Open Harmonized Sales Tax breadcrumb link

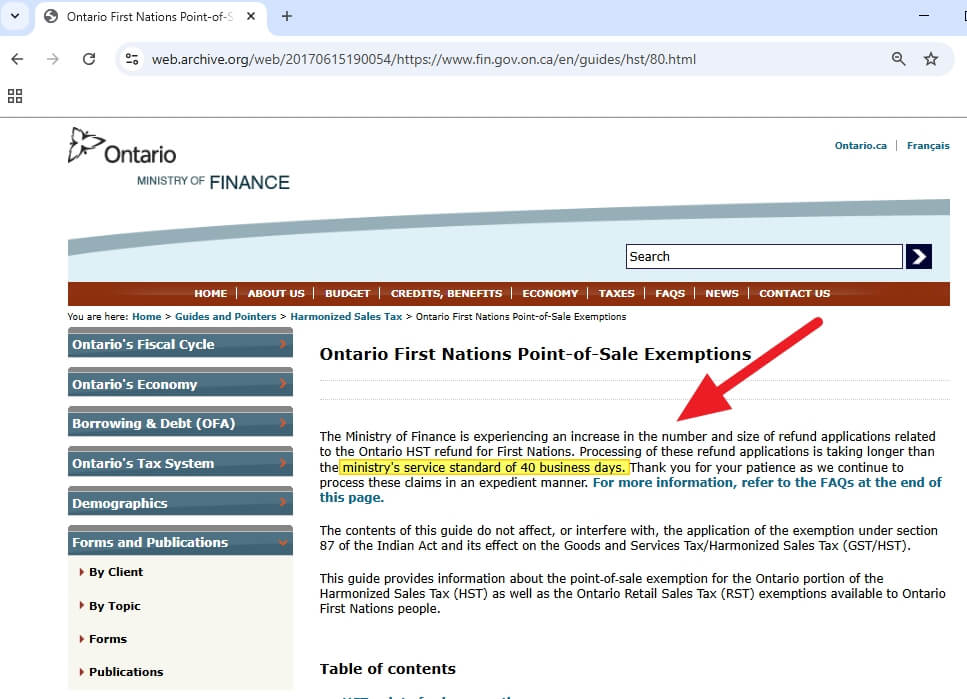(x=346, y=316)
